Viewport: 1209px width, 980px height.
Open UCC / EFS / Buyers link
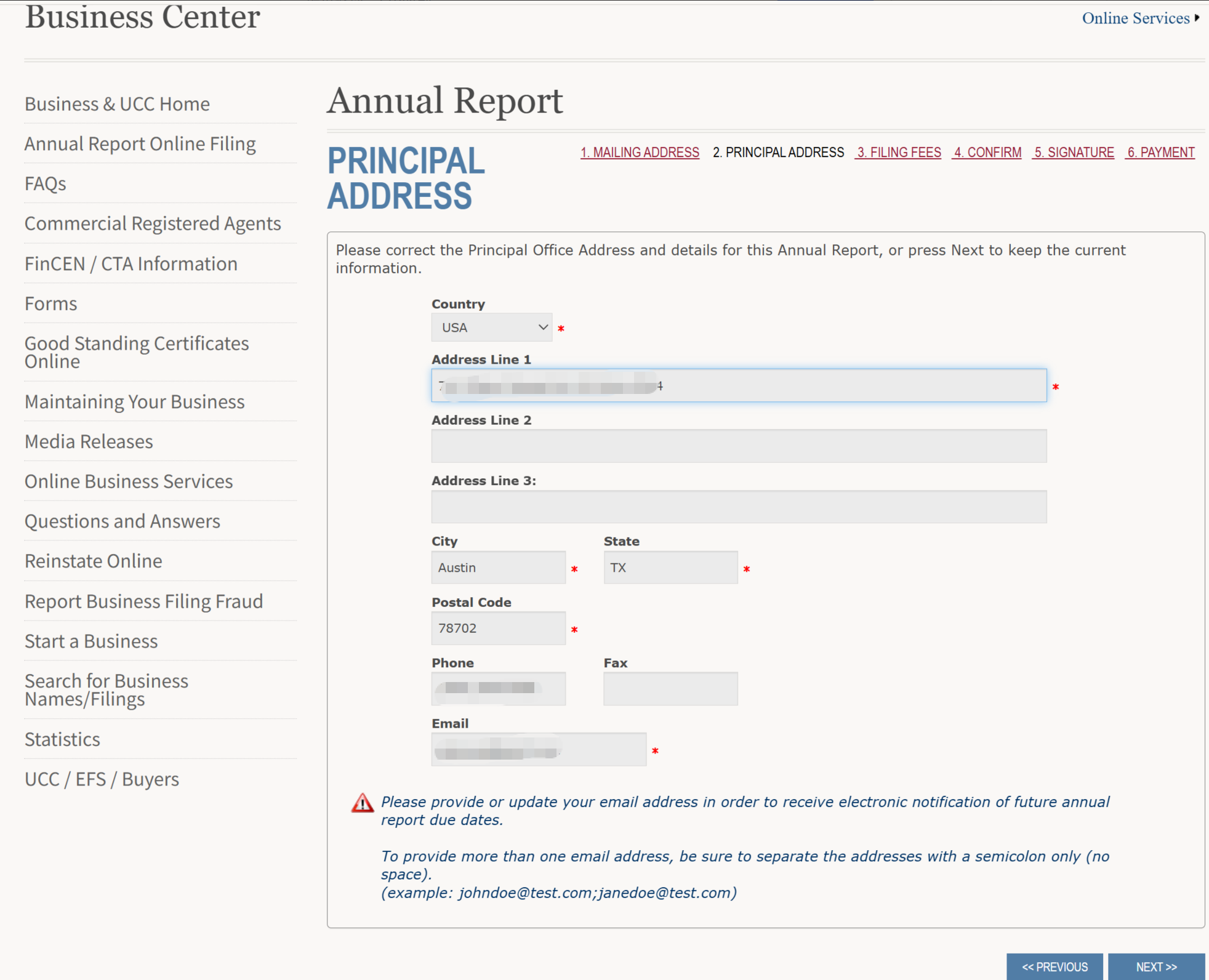102,779
